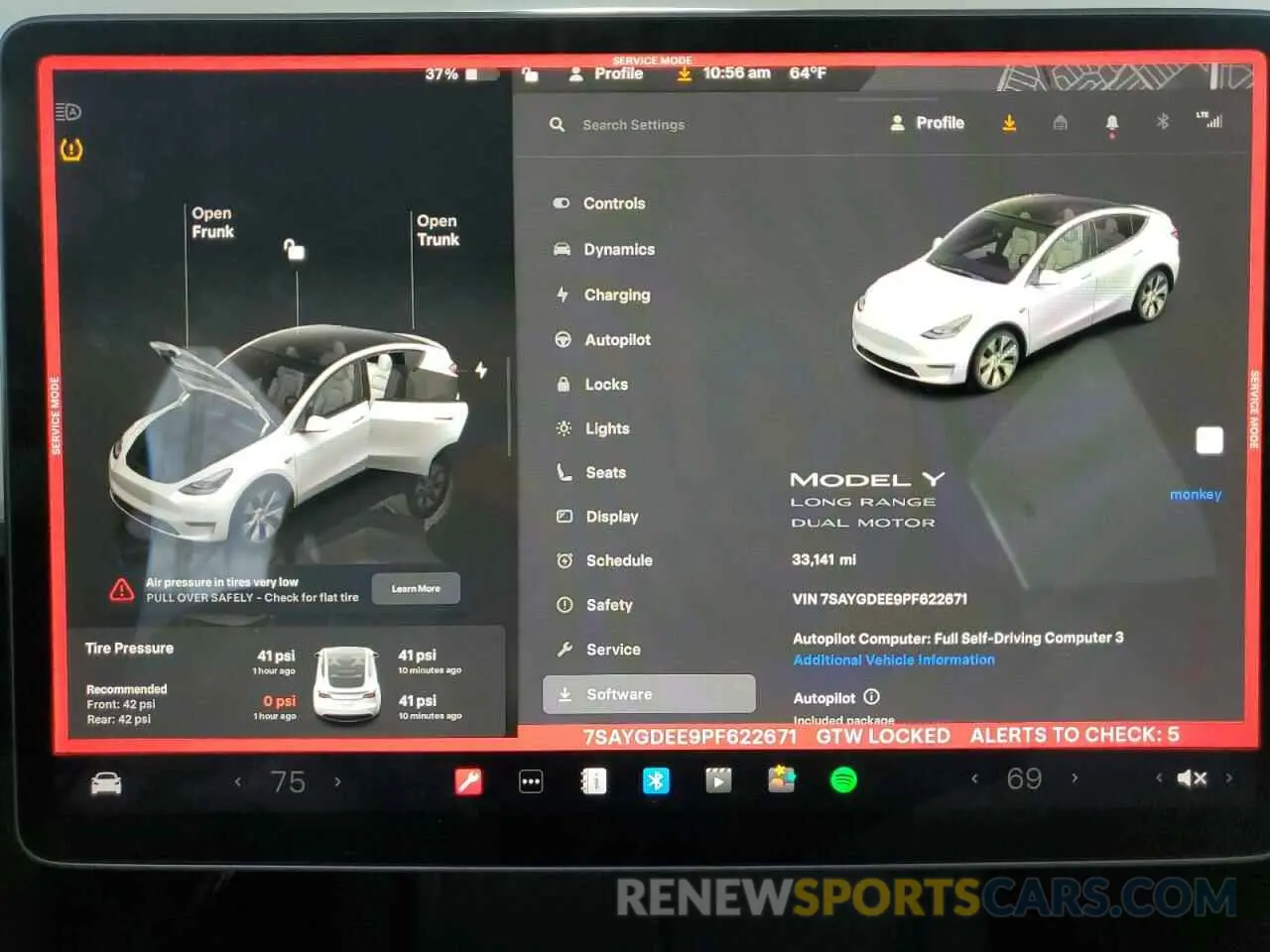The width and height of the screenshot is (1270, 952).
Task: Open the HomeLink garage icon
Action: pyautogui.click(x=1061, y=123)
